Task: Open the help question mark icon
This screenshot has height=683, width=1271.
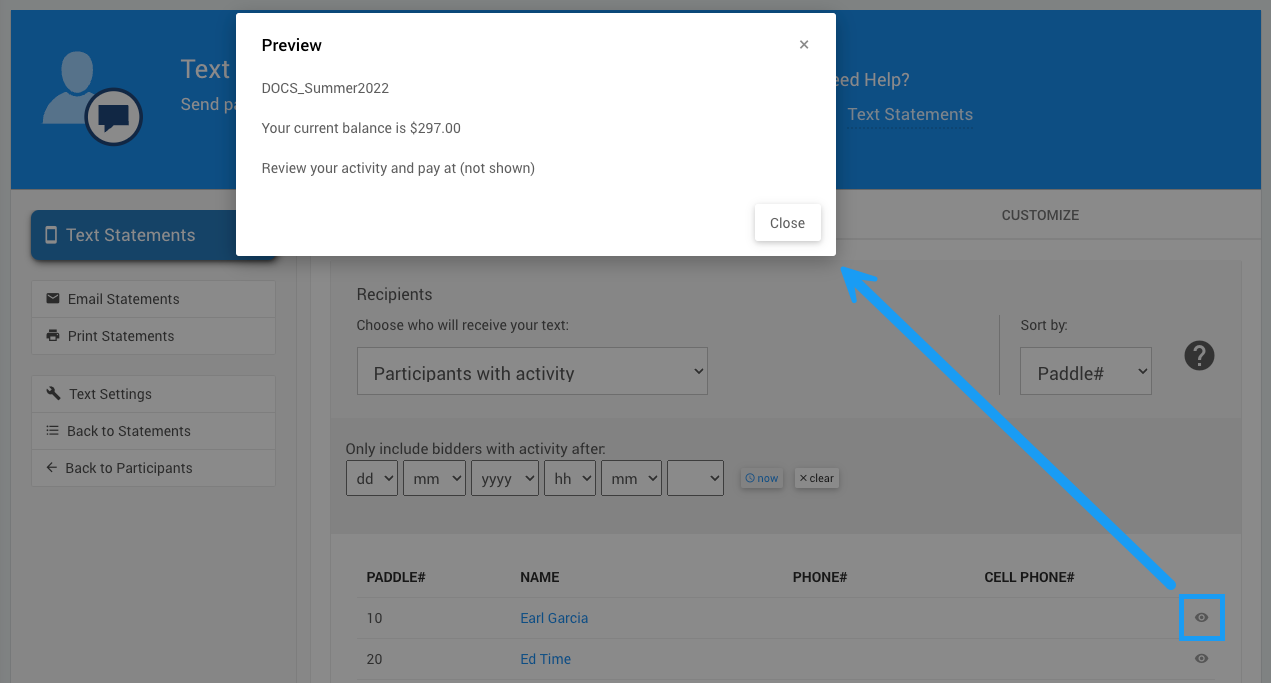Action: point(1199,355)
